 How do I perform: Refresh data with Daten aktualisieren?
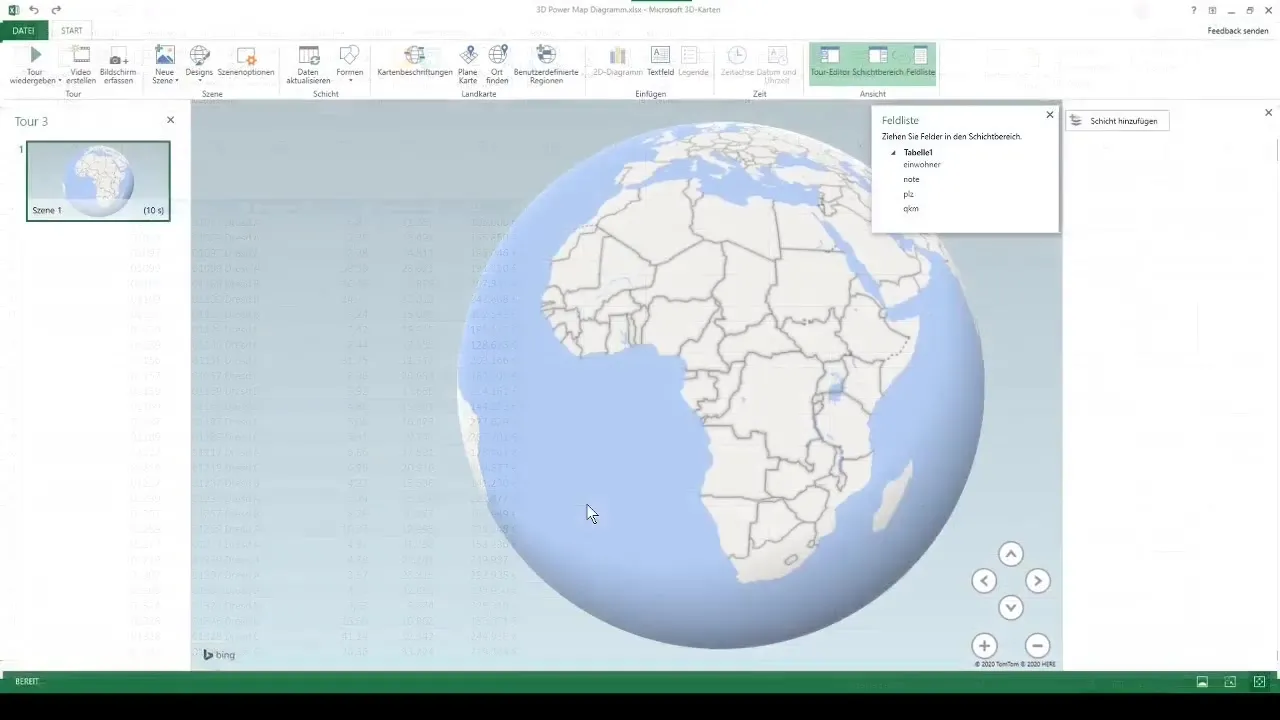(308, 66)
